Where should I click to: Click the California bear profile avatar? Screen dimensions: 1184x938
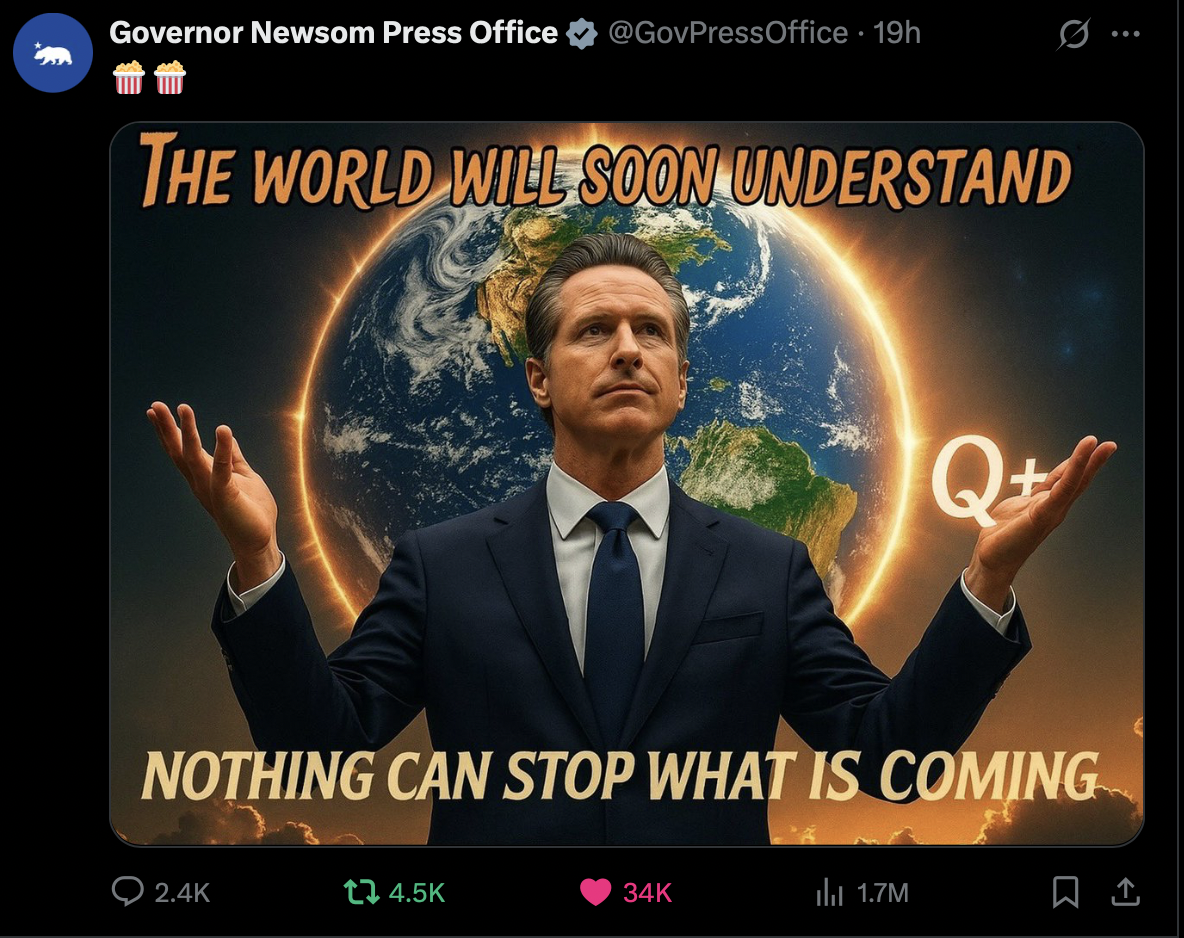[53, 53]
